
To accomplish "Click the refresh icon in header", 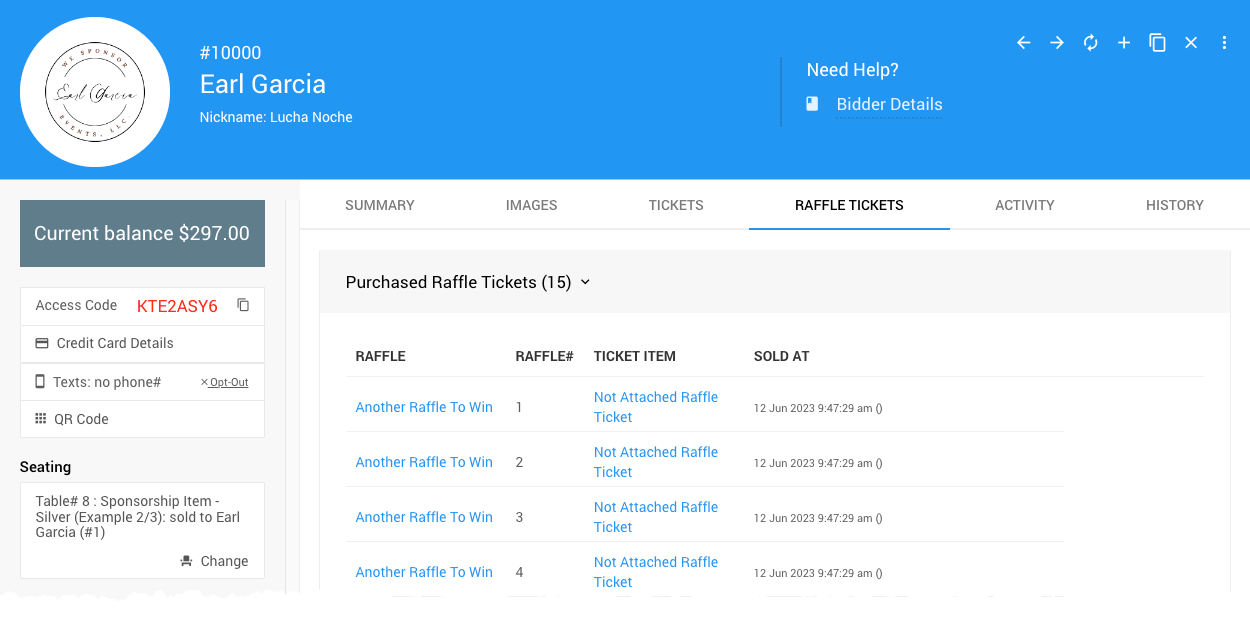I will (x=1090, y=43).
